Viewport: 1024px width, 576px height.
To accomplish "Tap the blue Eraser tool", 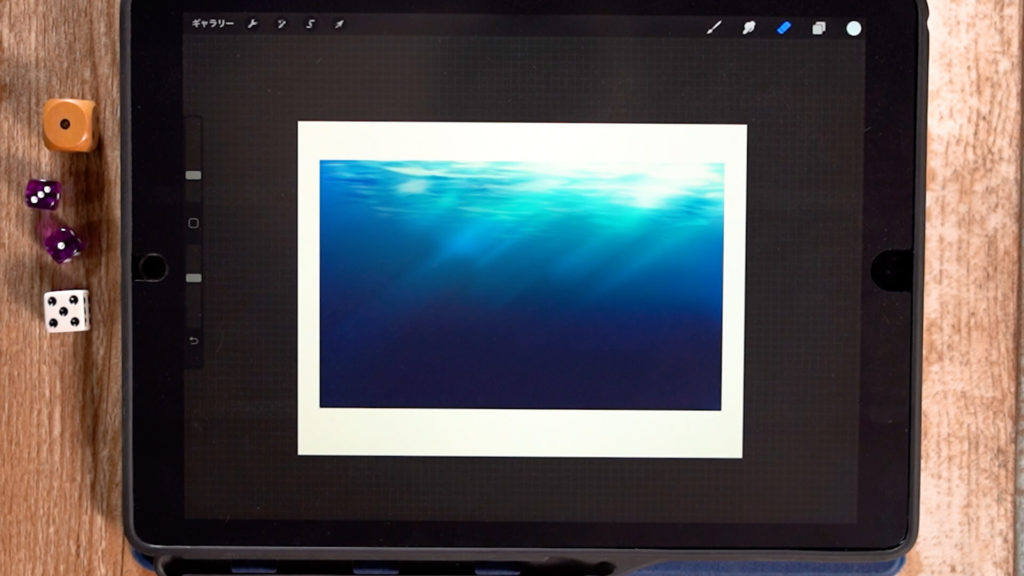I will pos(783,28).
